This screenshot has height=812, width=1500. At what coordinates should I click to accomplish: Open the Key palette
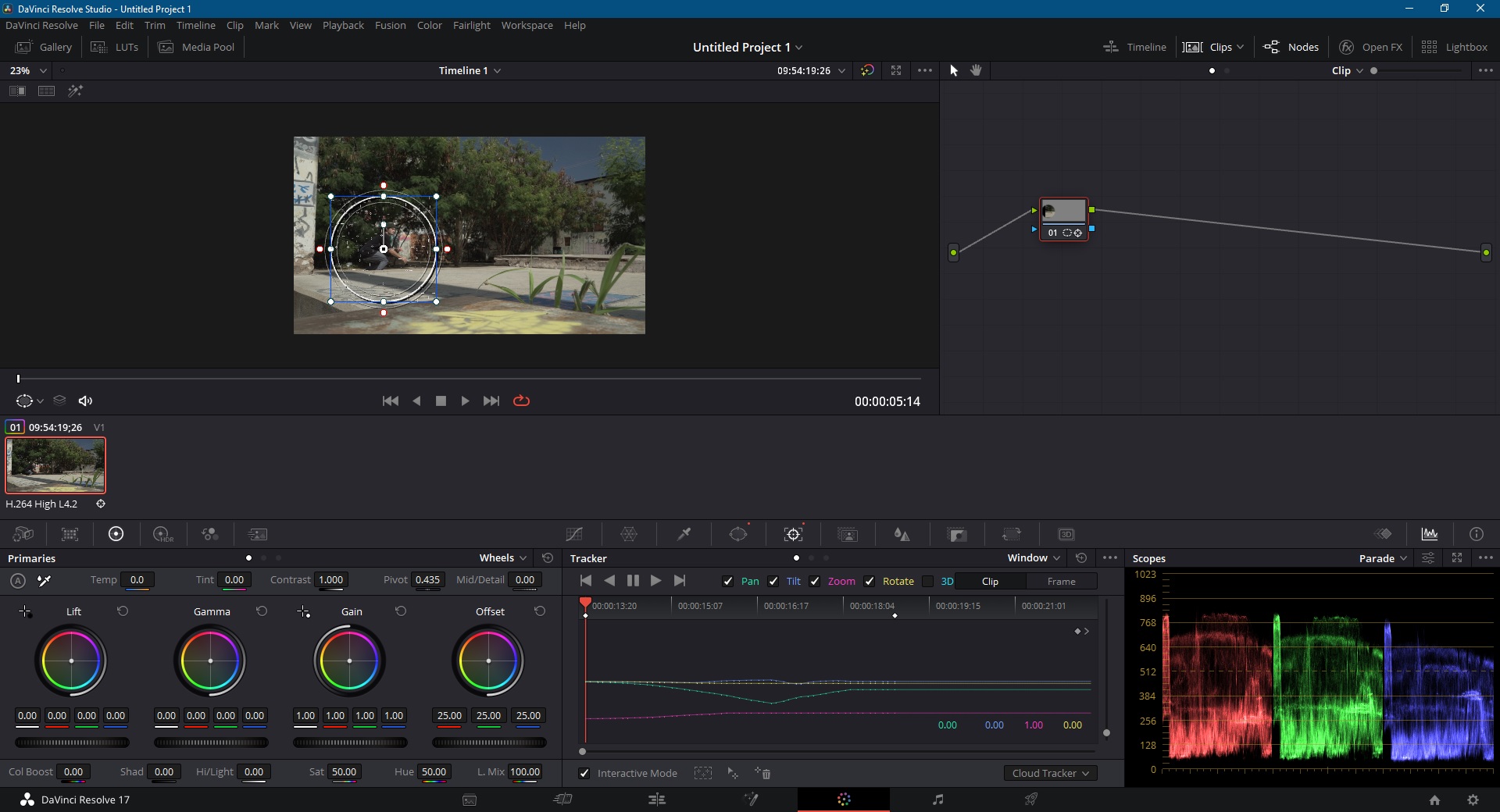coord(957,534)
